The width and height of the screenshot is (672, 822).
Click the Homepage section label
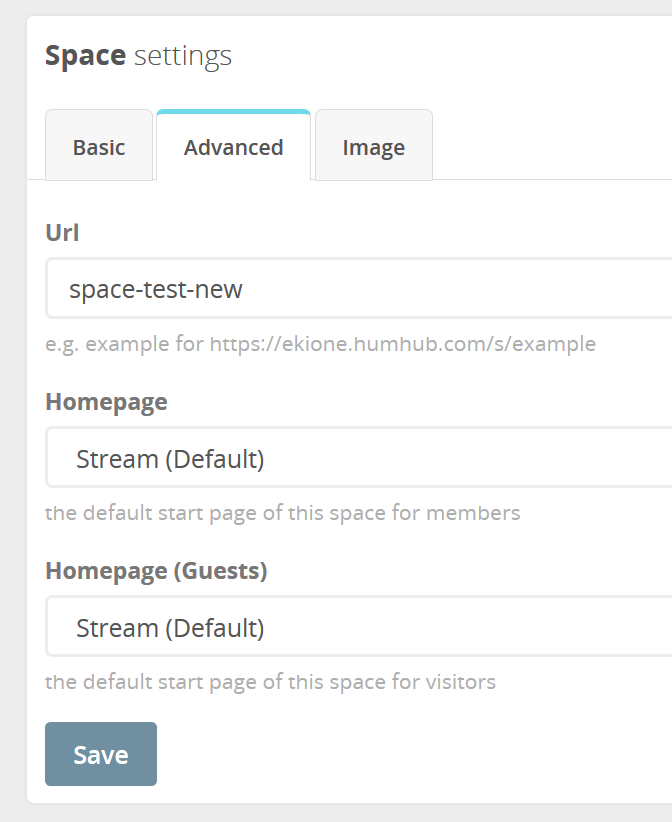click(106, 401)
